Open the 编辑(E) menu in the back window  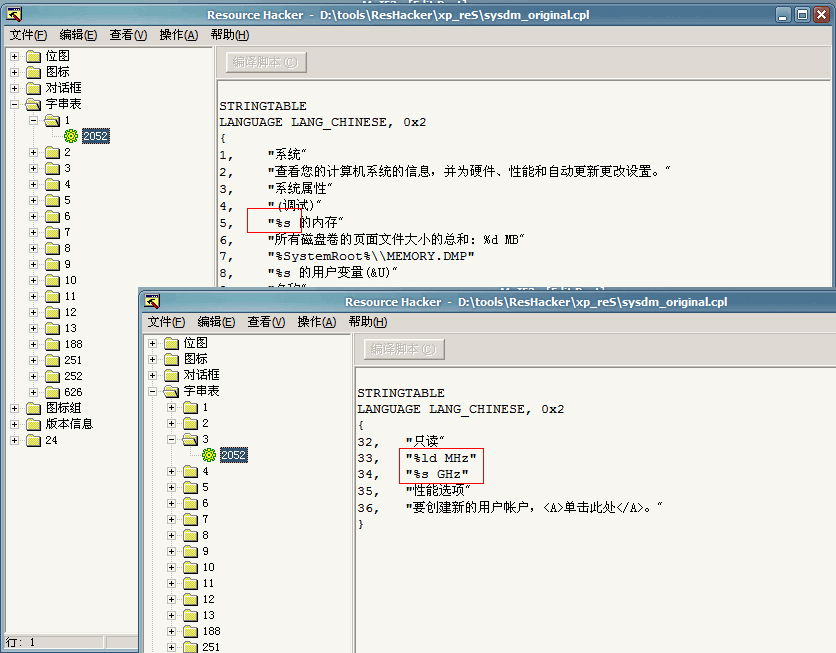[78, 35]
